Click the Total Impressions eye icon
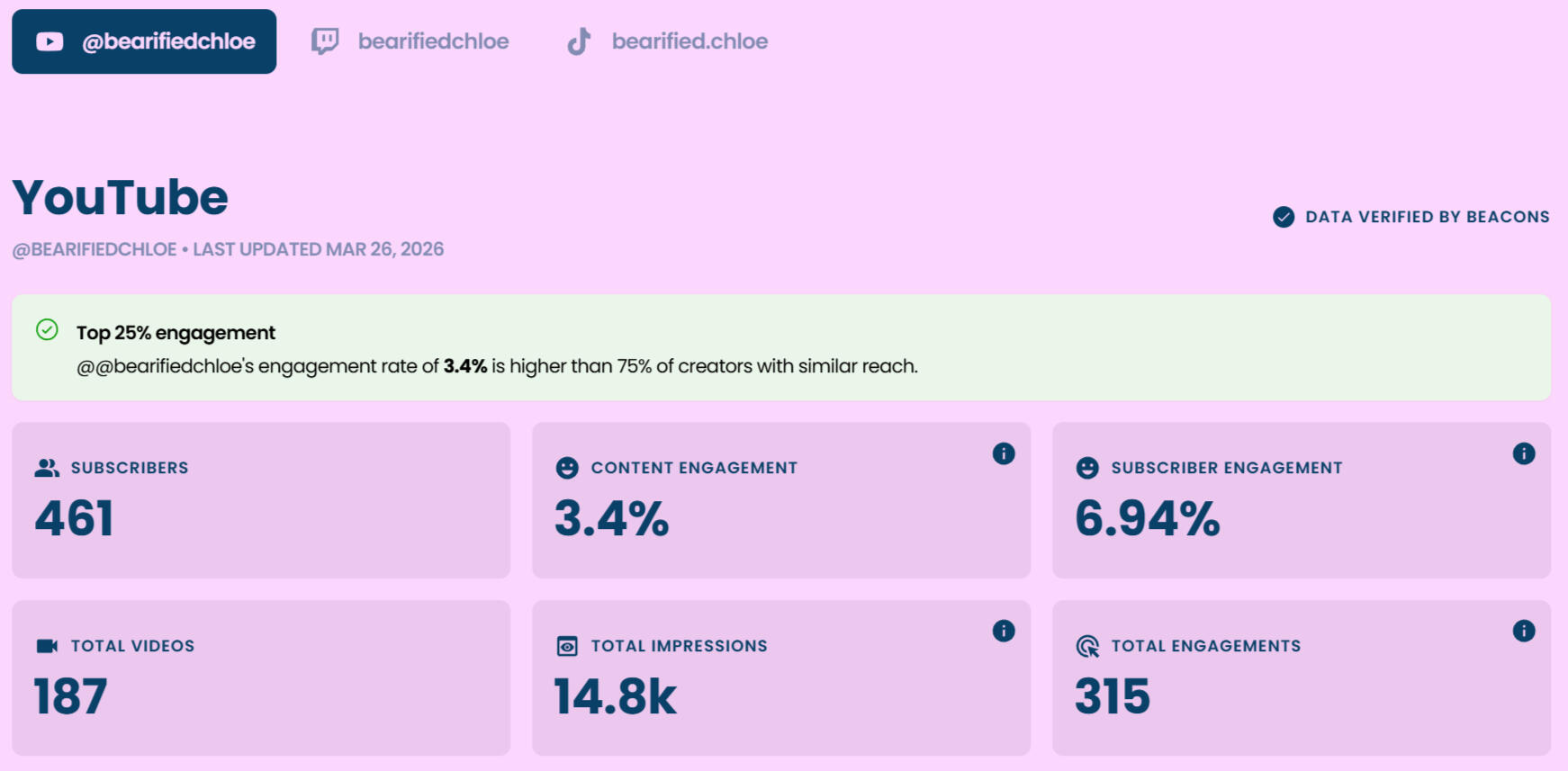 [x=567, y=646]
